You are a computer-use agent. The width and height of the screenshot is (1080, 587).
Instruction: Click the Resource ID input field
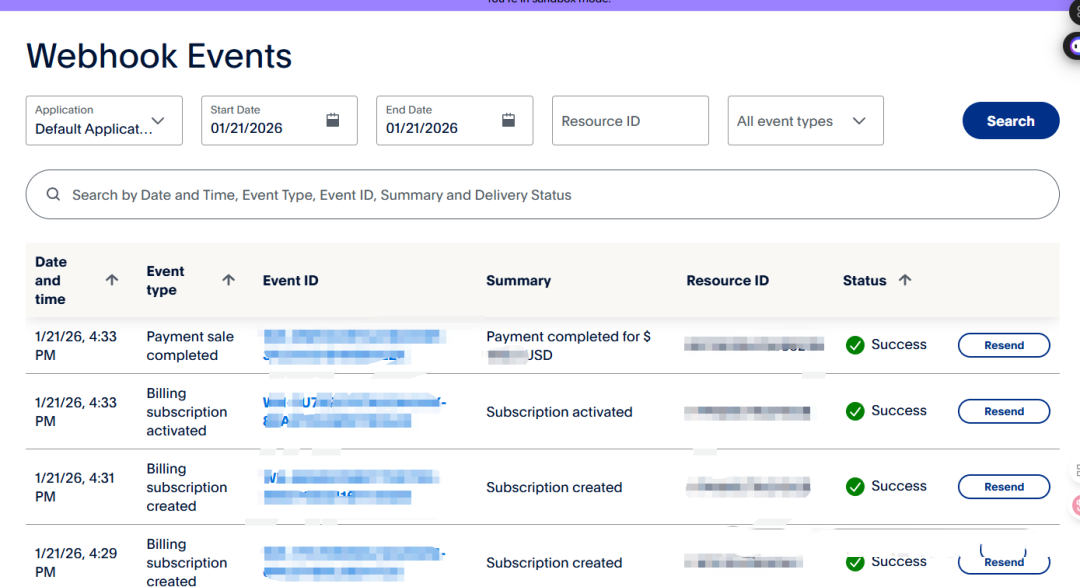(x=630, y=121)
